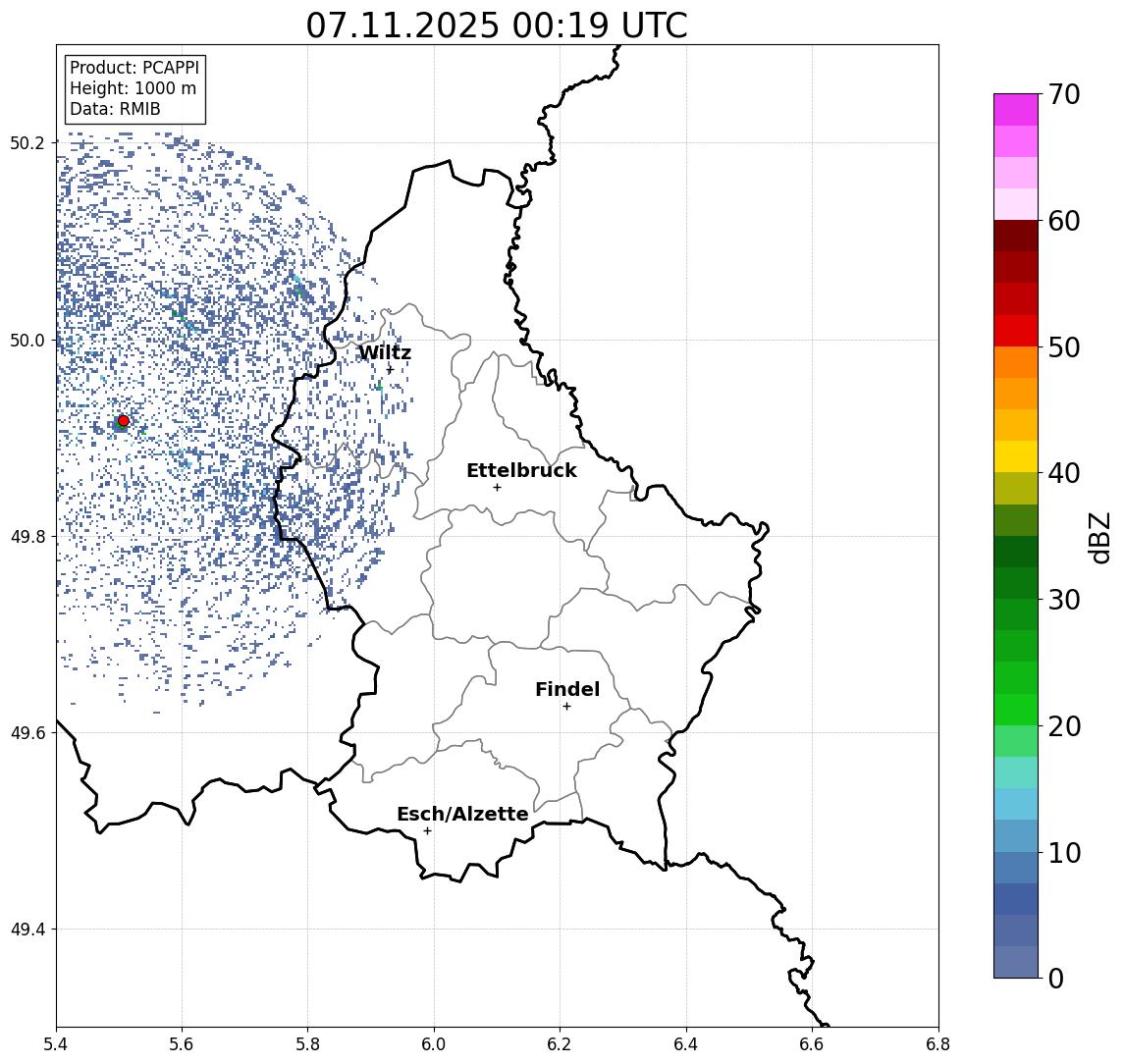Screen dimensions: 1124x1064
Task: Click the colorbar tick label 30
Action: (1064, 600)
